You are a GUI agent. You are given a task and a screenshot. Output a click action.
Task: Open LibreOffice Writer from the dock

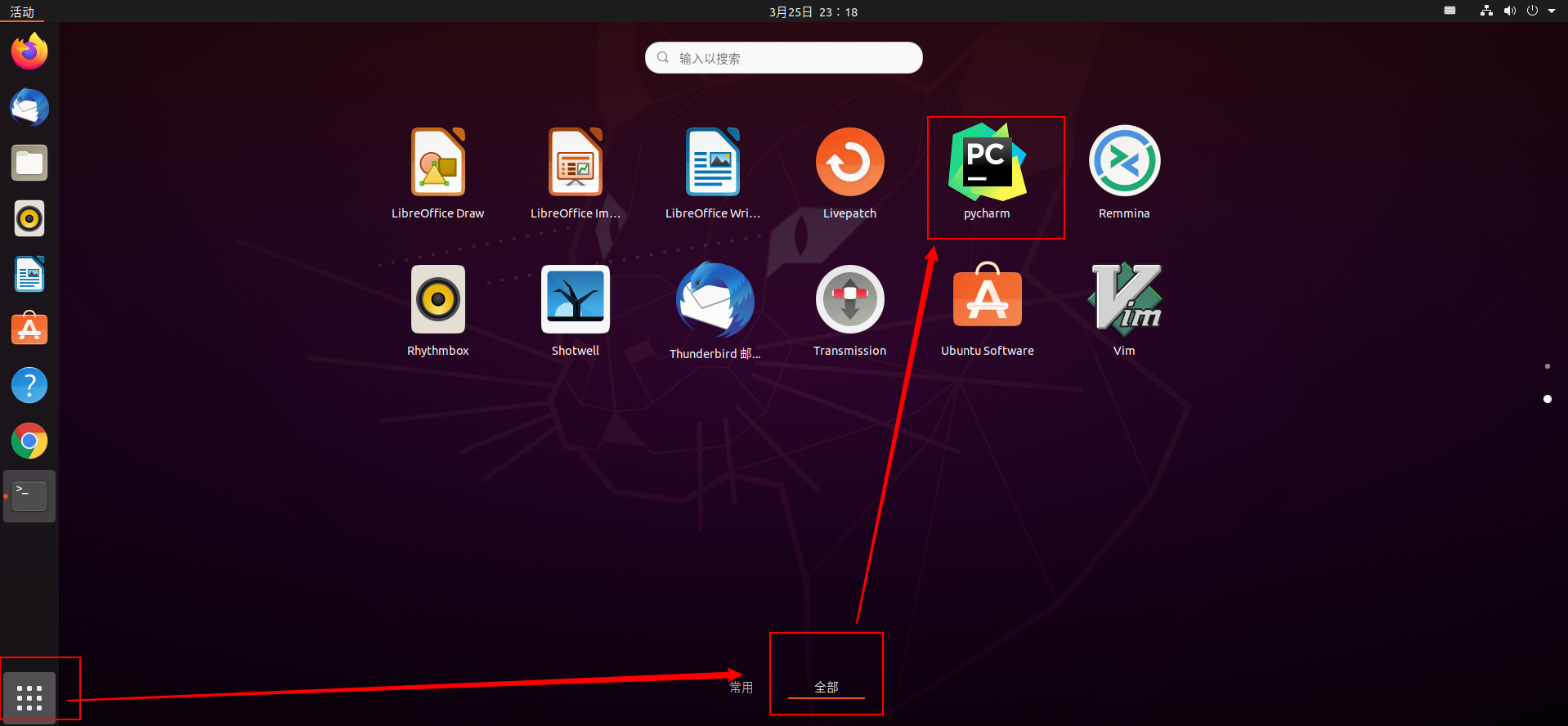(29, 274)
